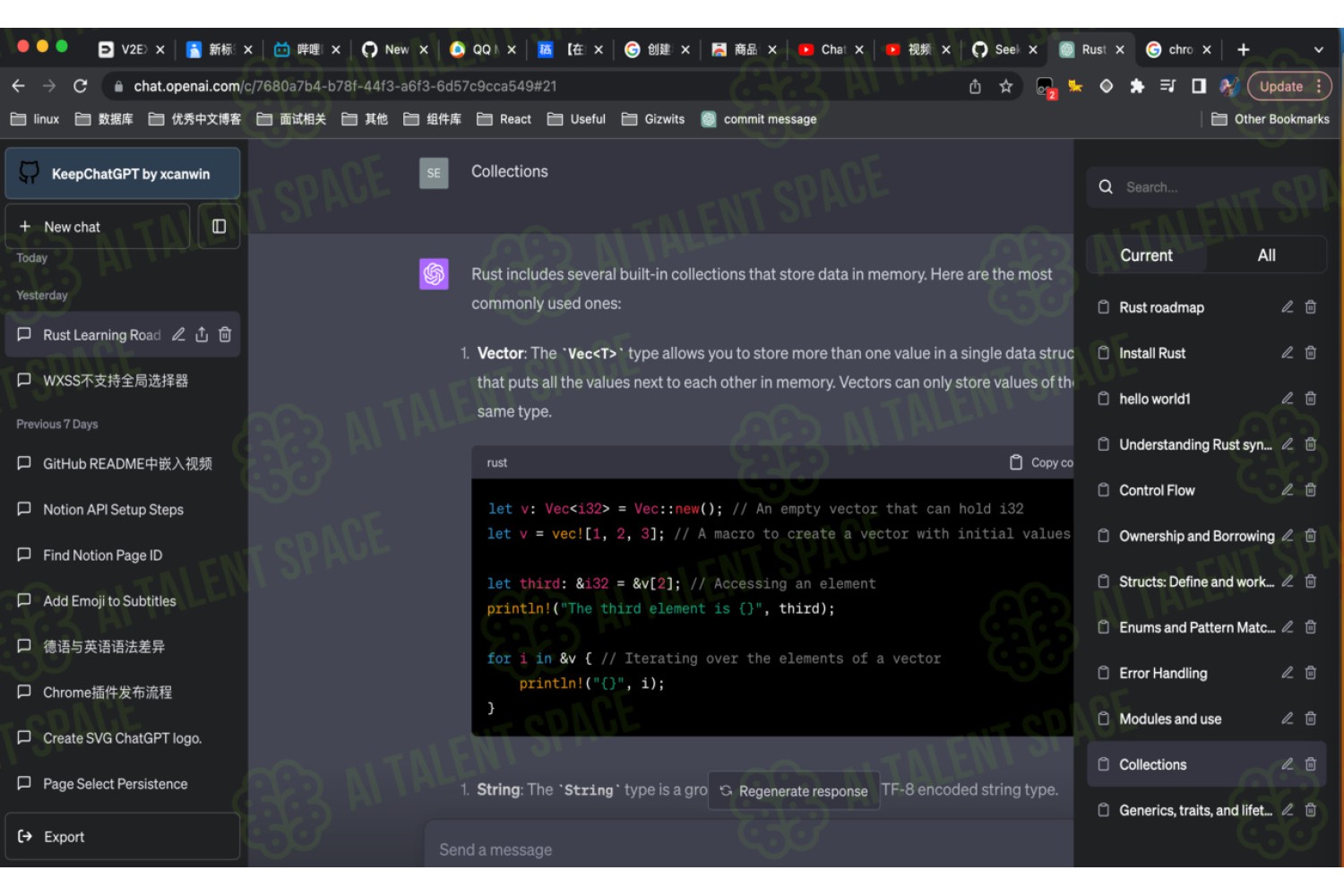
Task: Open the side panel browser icon
Action: pyautogui.click(x=1199, y=86)
